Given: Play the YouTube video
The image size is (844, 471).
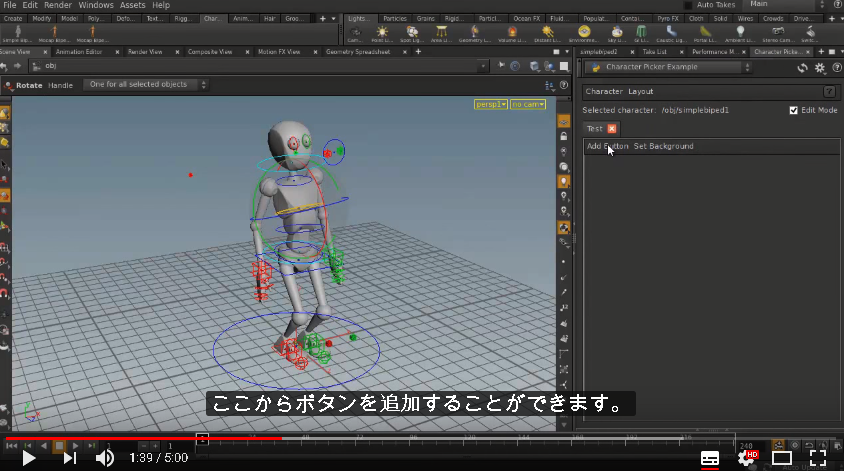Looking at the screenshot, I should (x=29, y=458).
